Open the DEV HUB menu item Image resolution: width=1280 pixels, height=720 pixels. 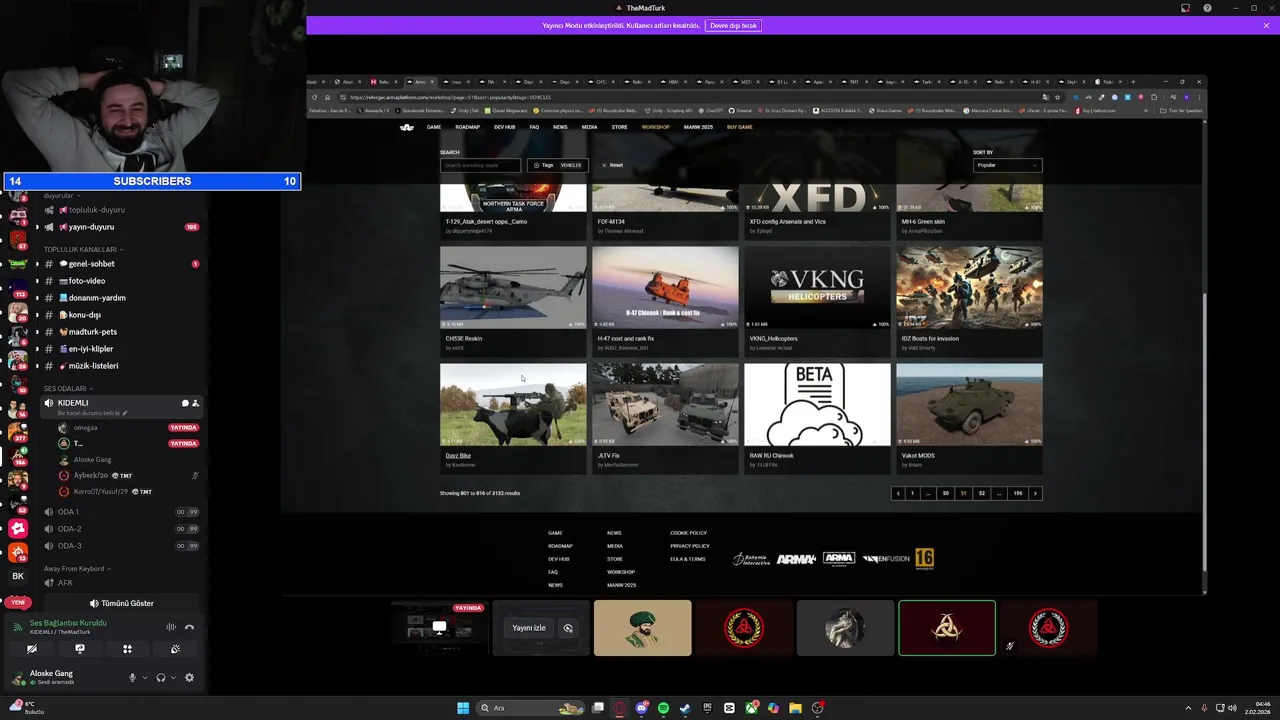(x=504, y=127)
